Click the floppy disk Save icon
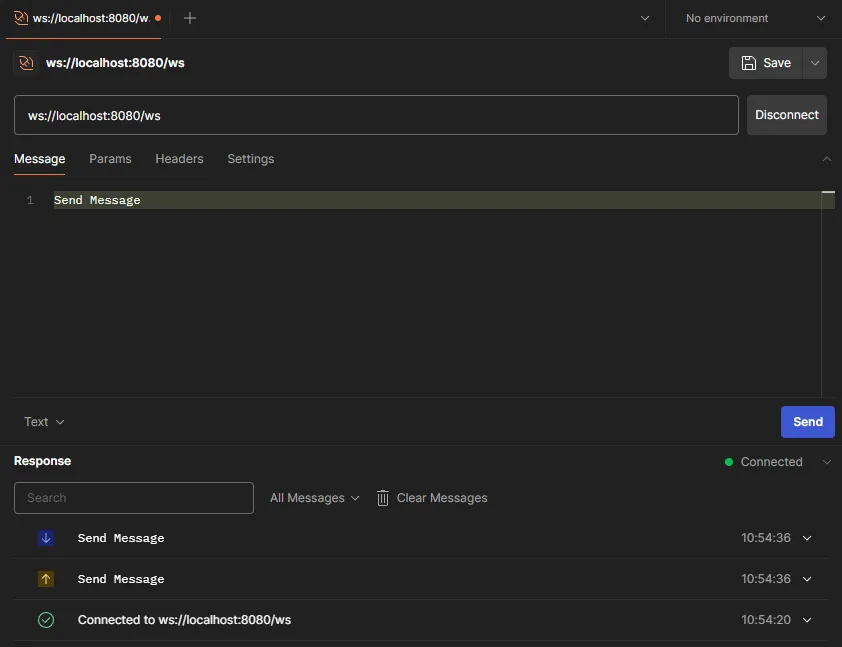Image resolution: width=842 pixels, height=647 pixels. tap(749, 63)
